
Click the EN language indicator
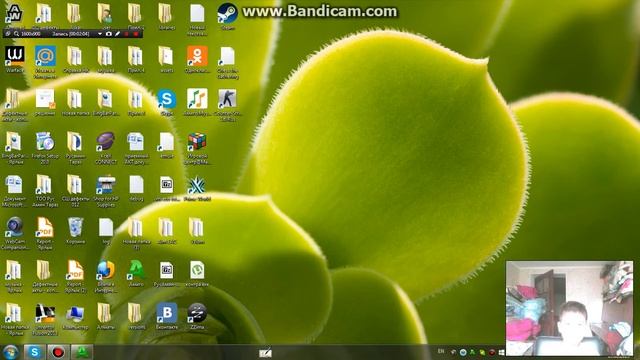click(x=441, y=351)
